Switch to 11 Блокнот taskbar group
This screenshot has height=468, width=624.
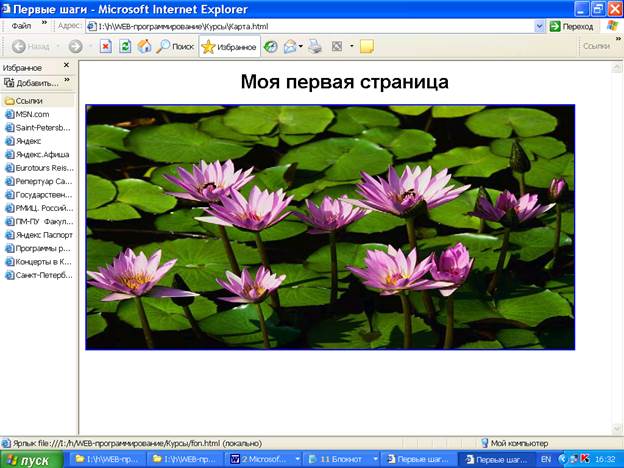click(342, 460)
